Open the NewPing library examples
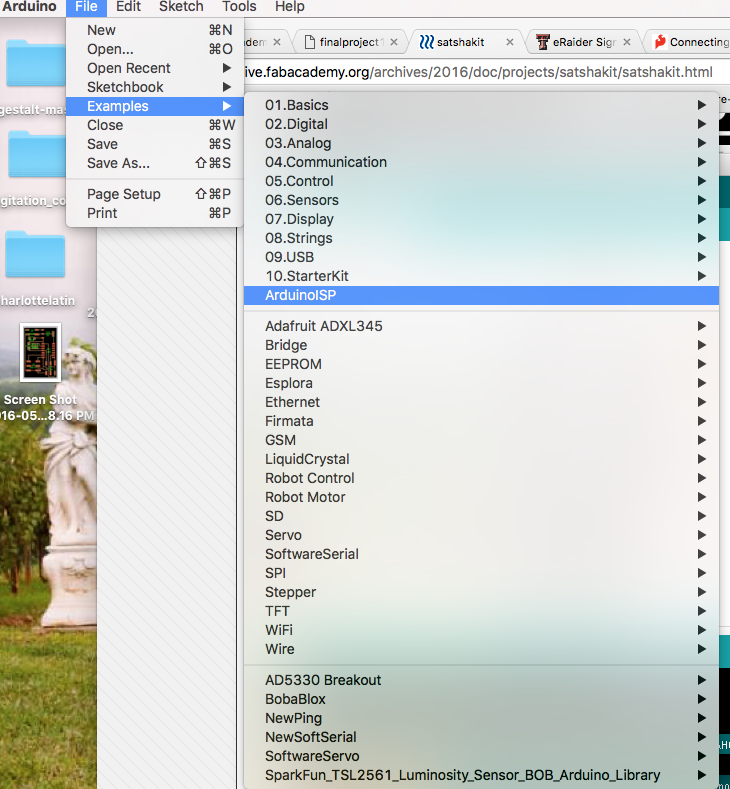 (x=481, y=719)
